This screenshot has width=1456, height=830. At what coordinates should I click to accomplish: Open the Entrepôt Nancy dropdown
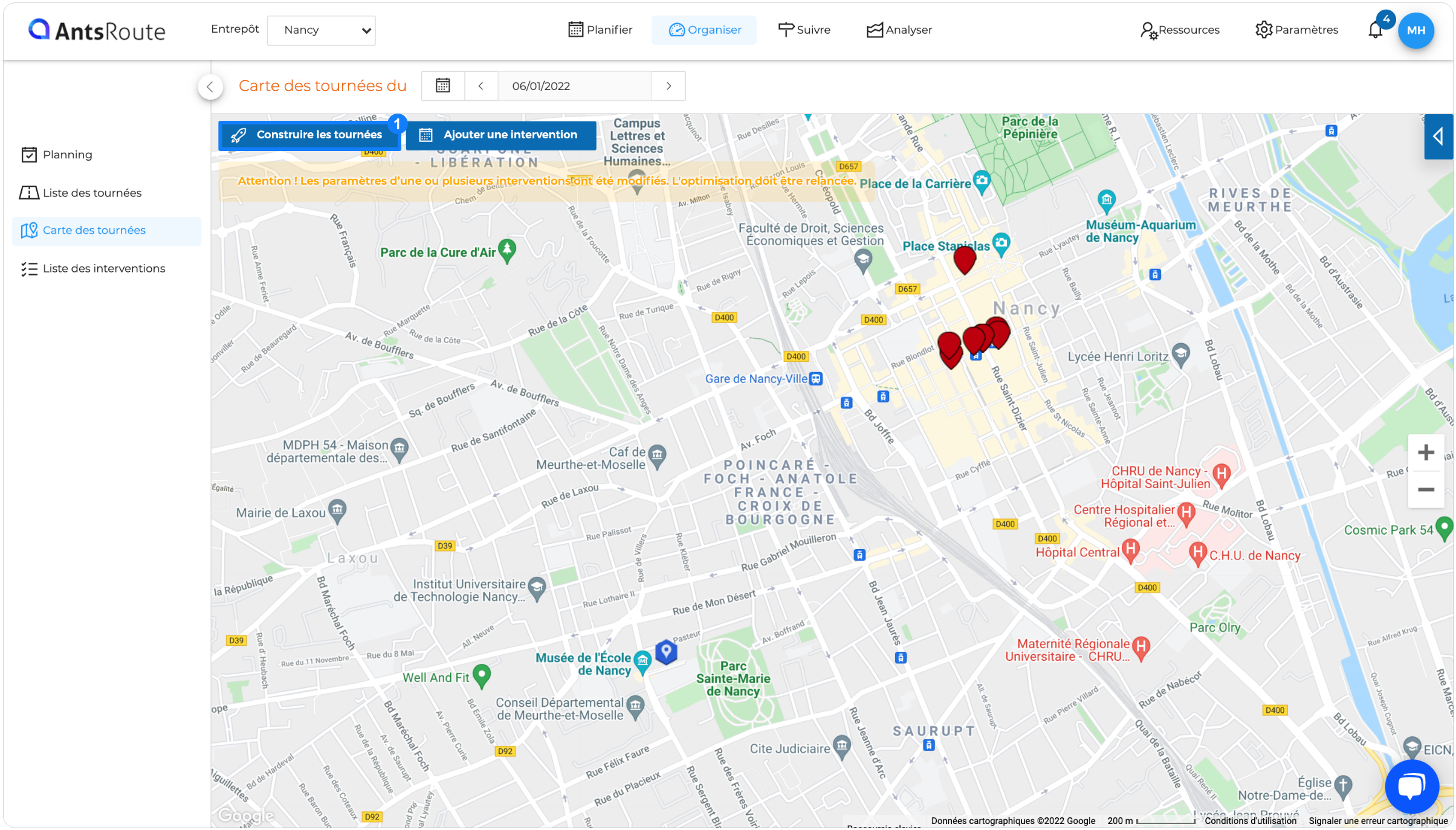pyautogui.click(x=321, y=30)
